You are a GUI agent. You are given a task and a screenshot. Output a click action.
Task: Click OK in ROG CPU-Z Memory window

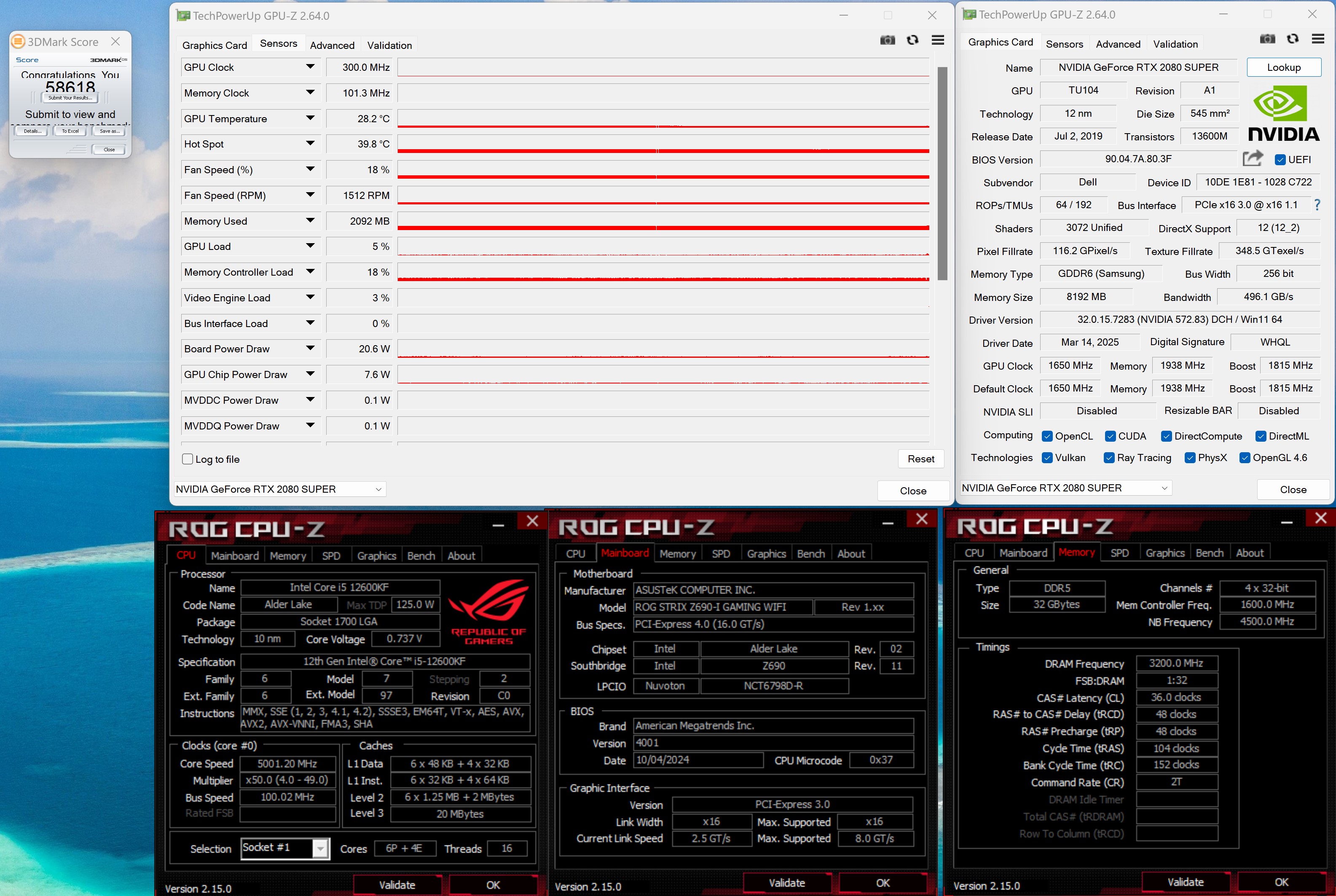point(1281,882)
